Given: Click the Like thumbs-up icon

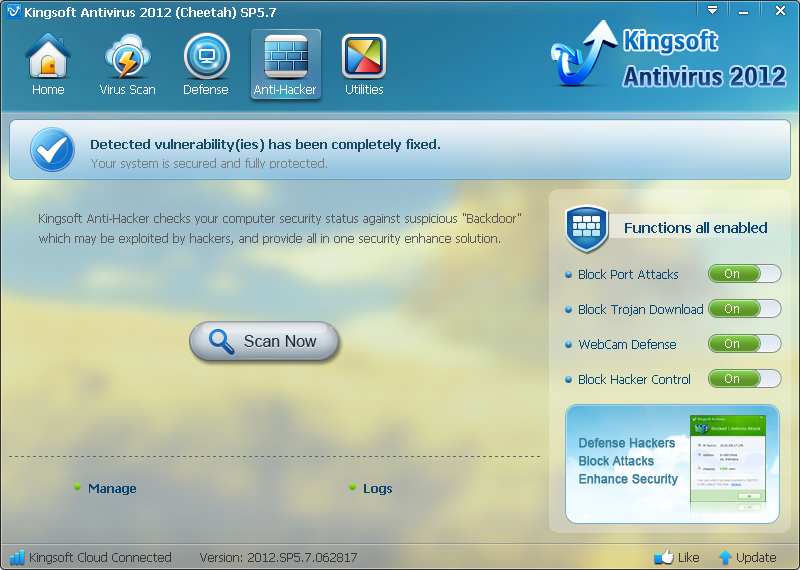Looking at the screenshot, I should (663, 557).
